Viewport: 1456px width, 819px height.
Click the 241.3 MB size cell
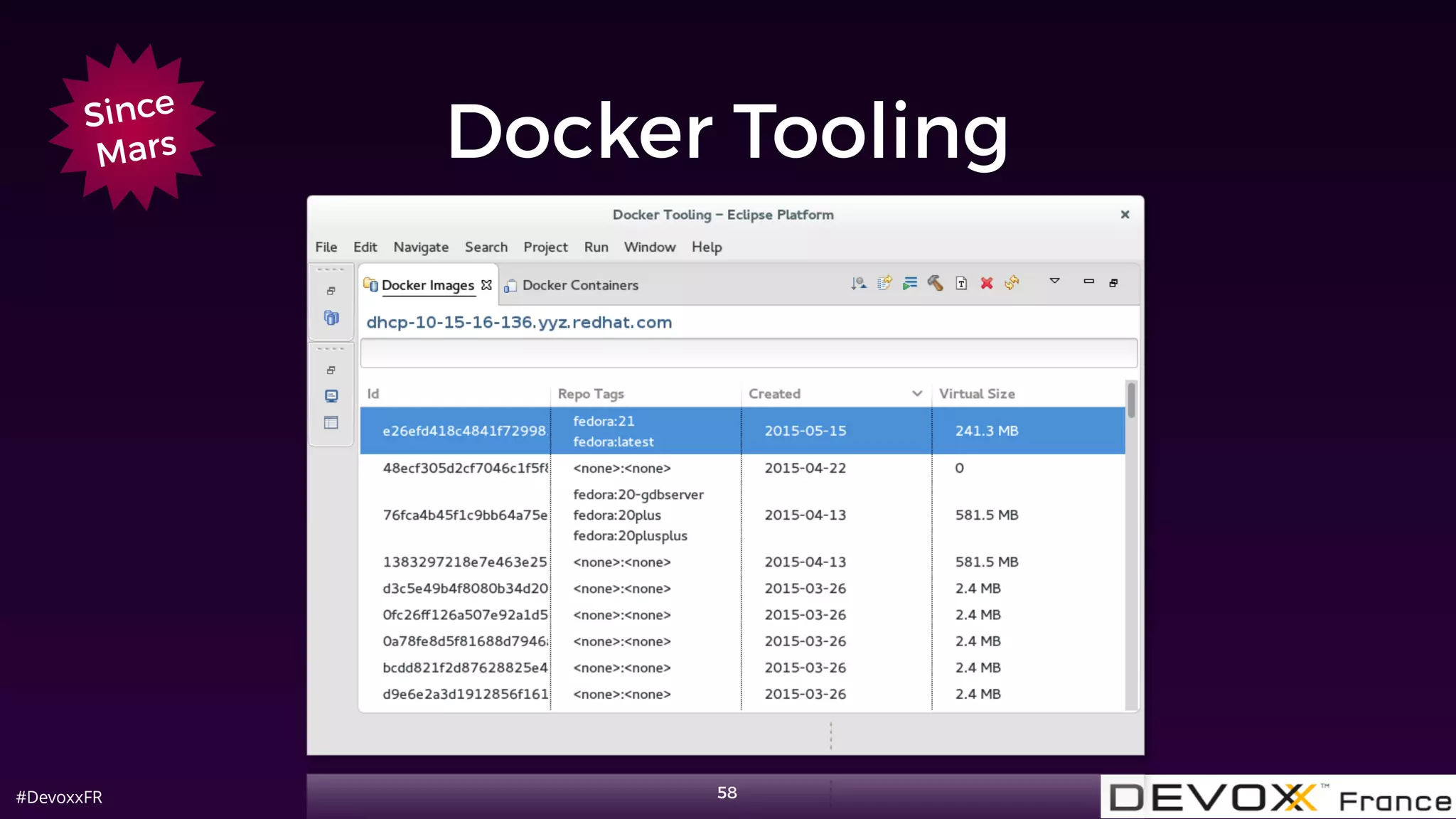[x=987, y=431]
